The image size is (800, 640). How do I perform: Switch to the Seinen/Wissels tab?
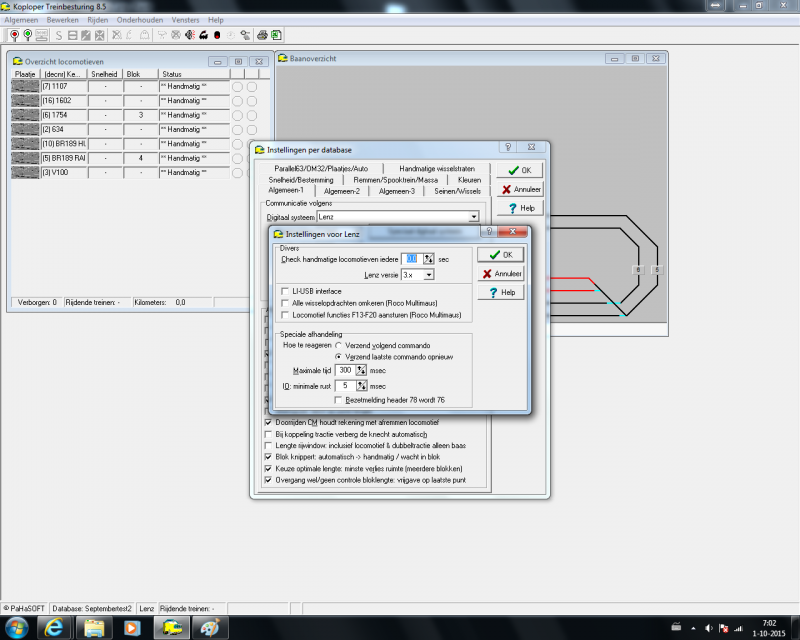click(458, 191)
